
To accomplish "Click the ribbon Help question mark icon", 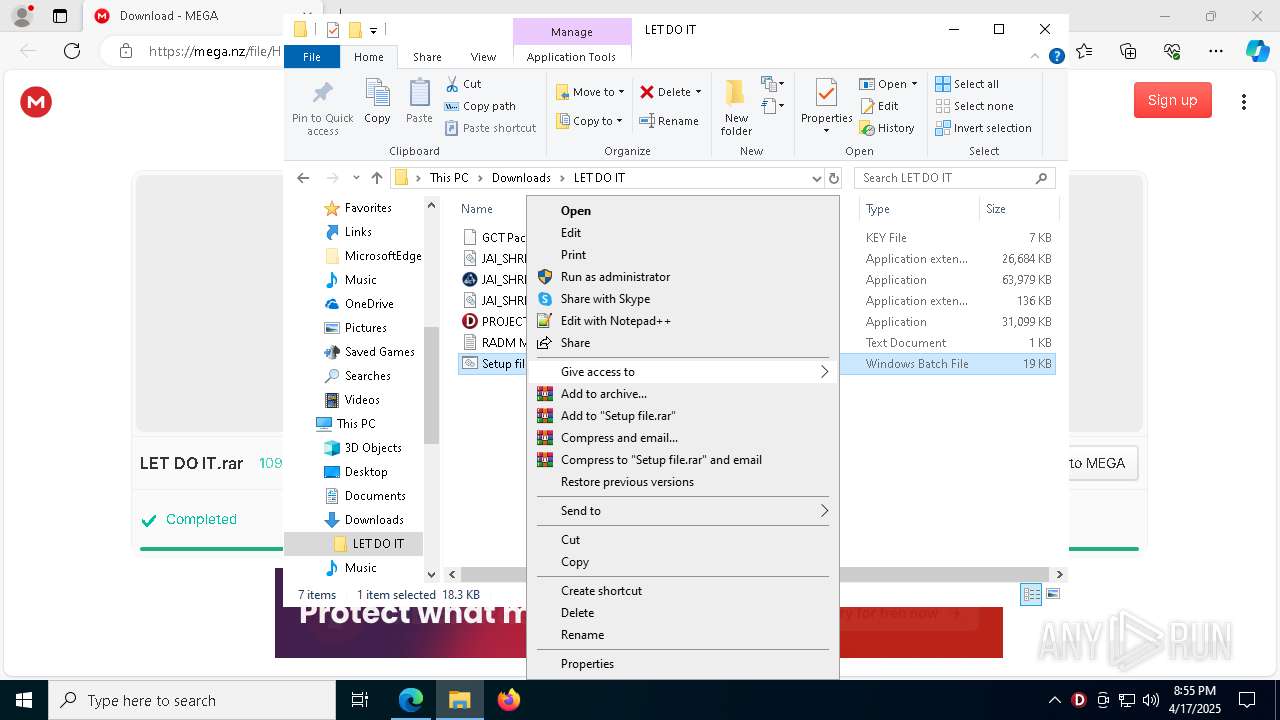I will coord(1056,57).
